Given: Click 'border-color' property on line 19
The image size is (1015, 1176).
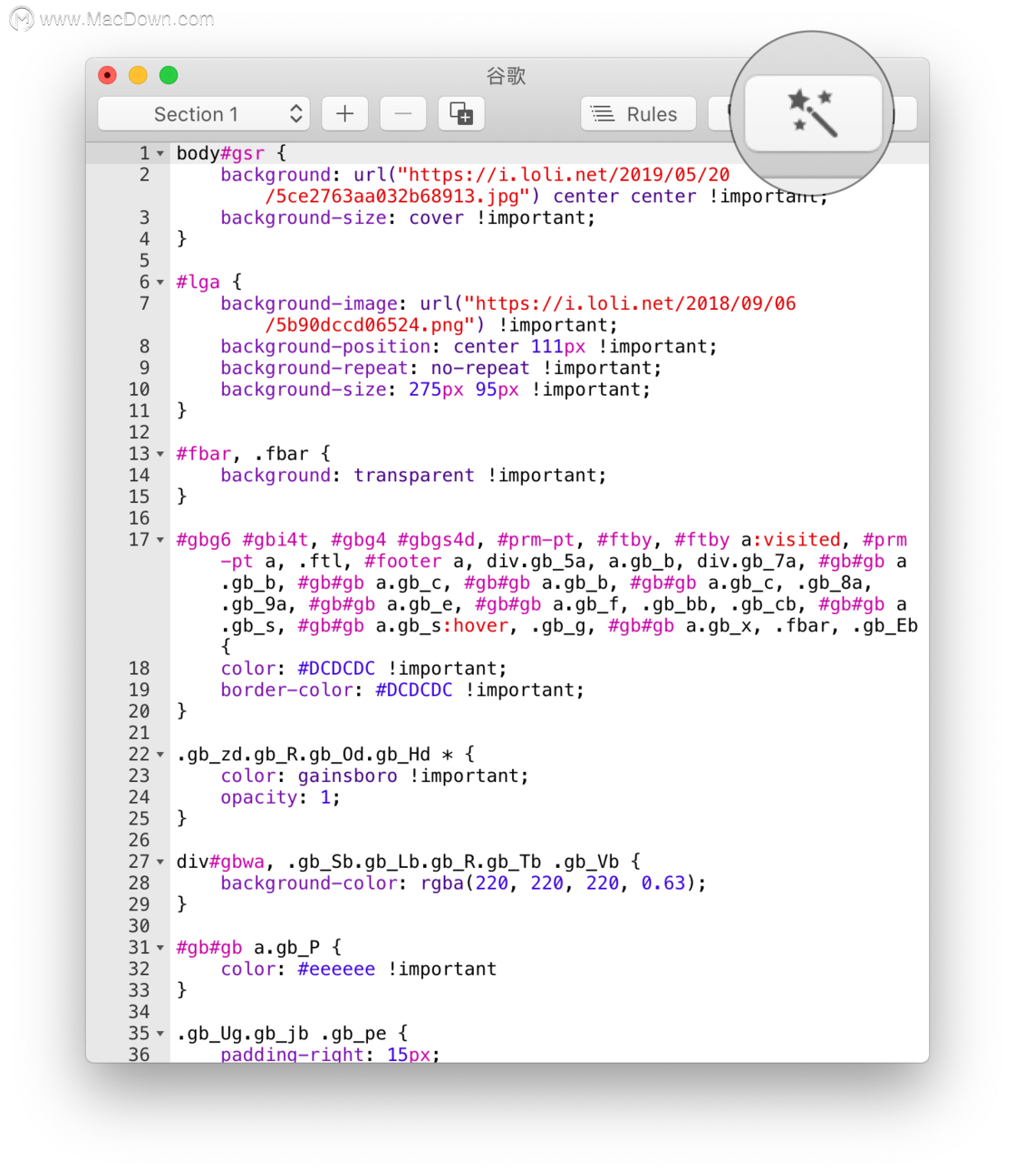Looking at the screenshot, I should pos(286,690).
